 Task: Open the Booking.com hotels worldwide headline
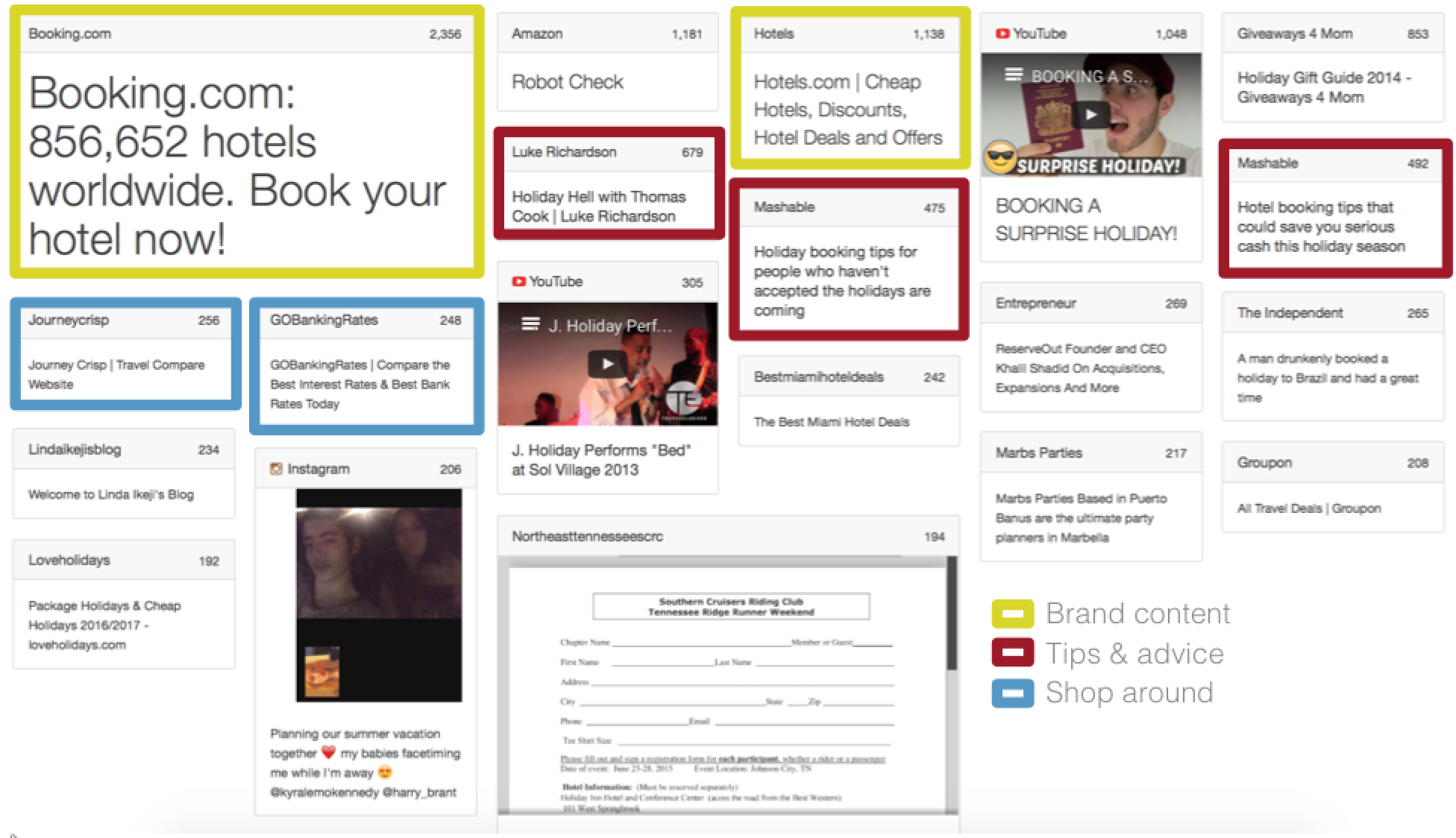(x=237, y=166)
